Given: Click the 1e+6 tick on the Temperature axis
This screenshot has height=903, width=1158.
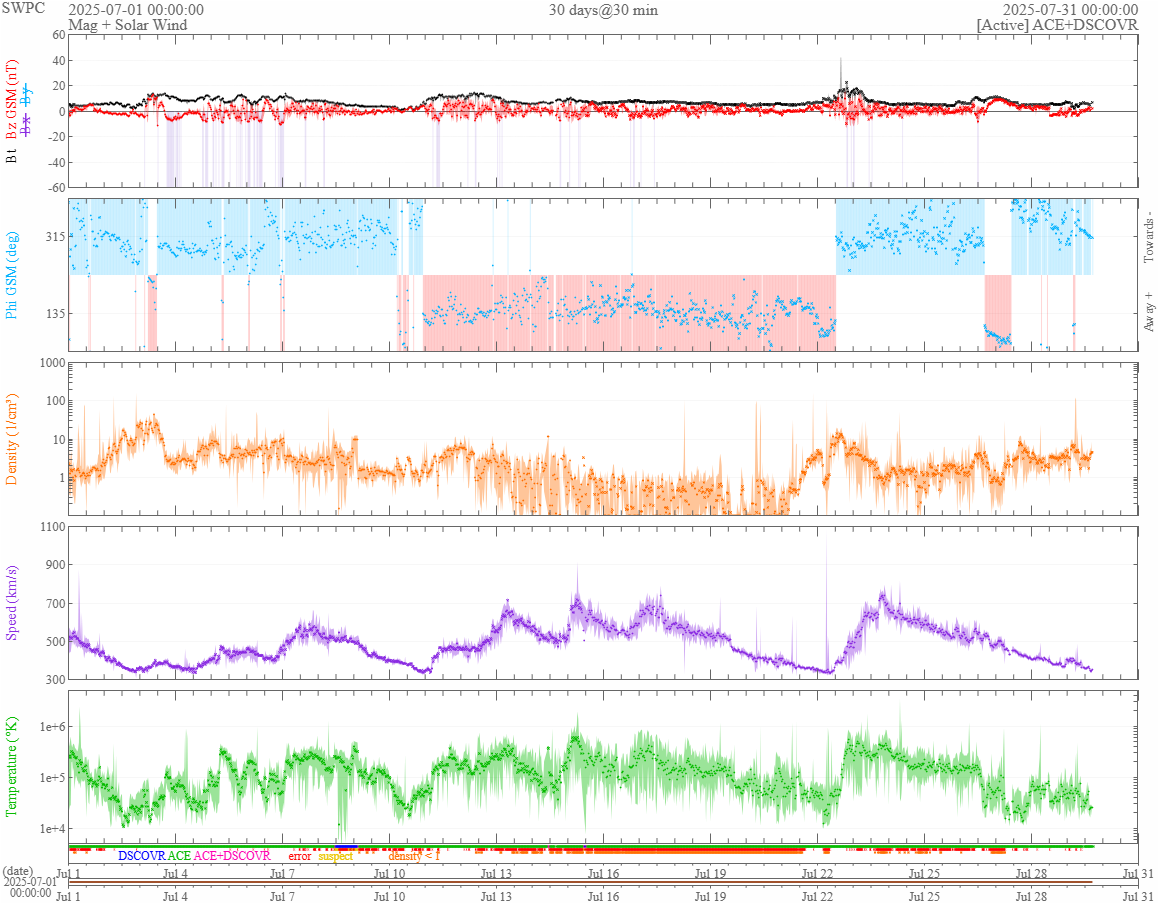Looking at the screenshot, I should tap(53, 727).
